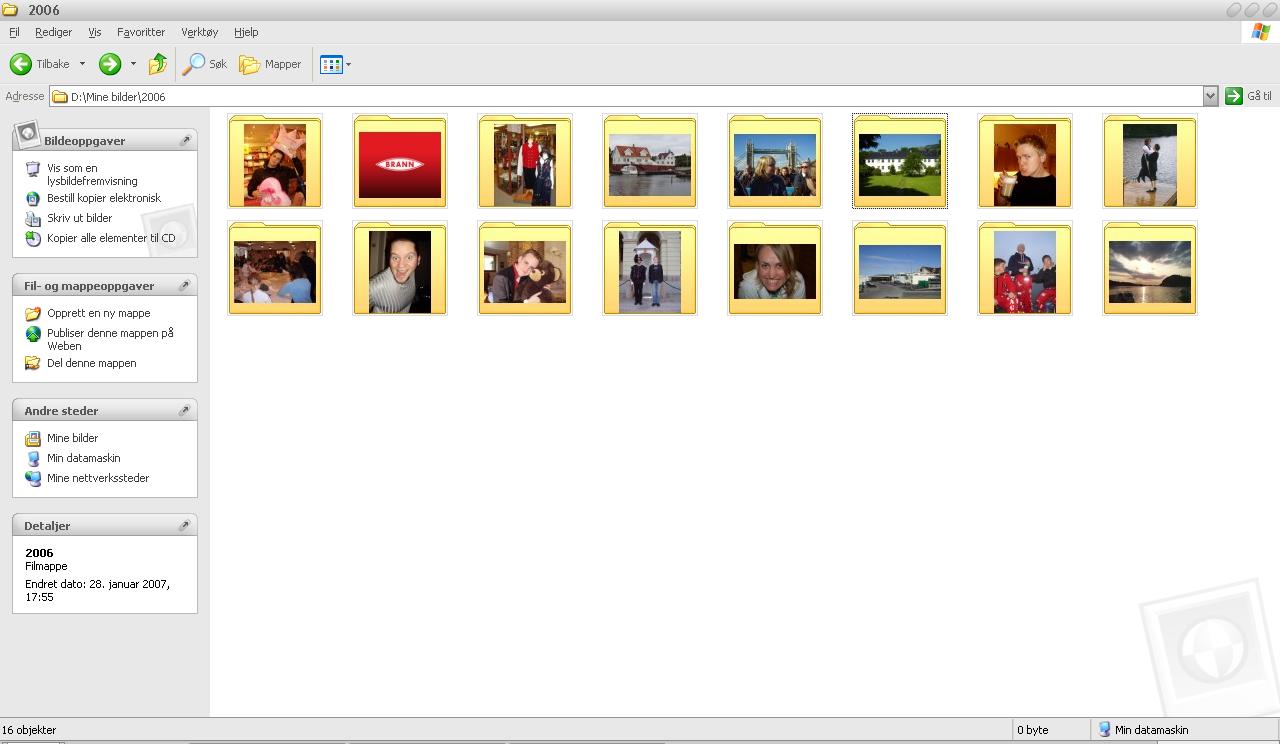
Task: Click the CD icon beside Kopier alle elementer
Action: 33,238
